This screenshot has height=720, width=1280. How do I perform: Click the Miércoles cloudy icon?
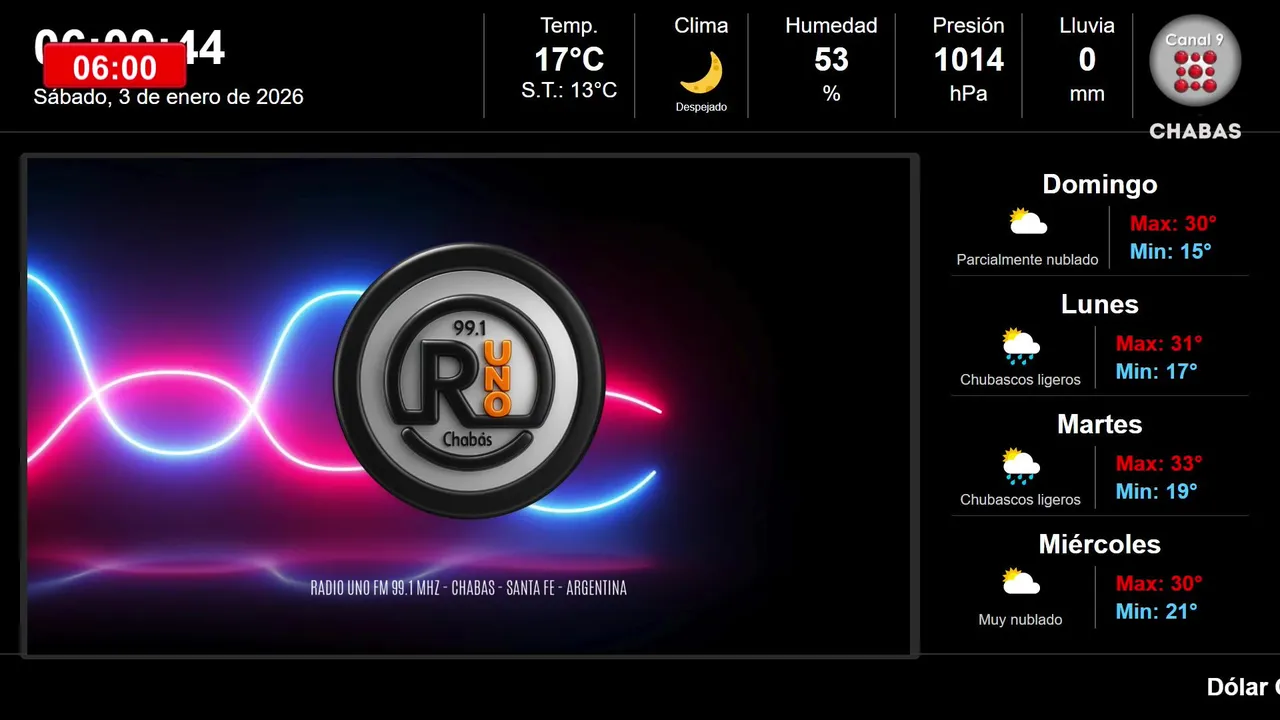point(1021,582)
